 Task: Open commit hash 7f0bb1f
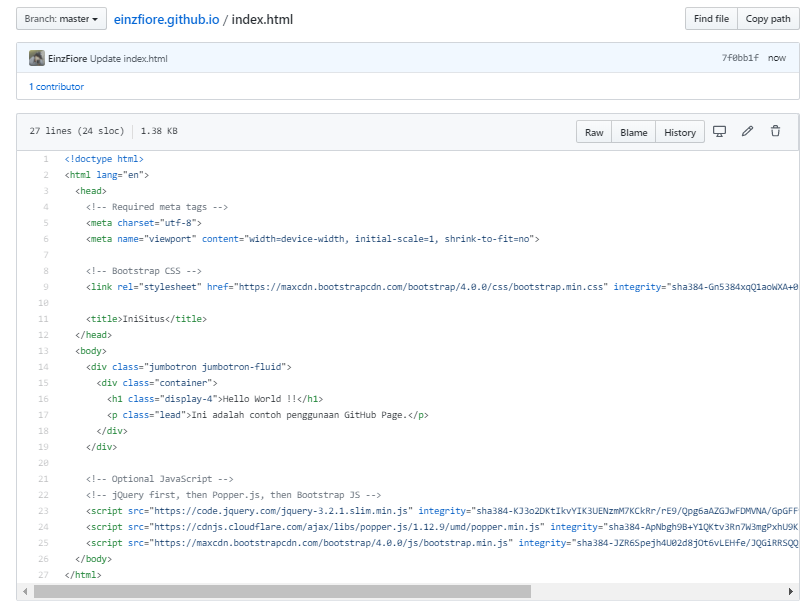click(740, 59)
